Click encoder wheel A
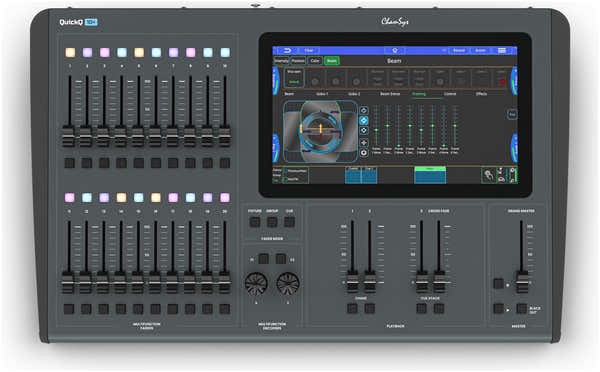Screen dimensions: 600x372 tap(256, 284)
